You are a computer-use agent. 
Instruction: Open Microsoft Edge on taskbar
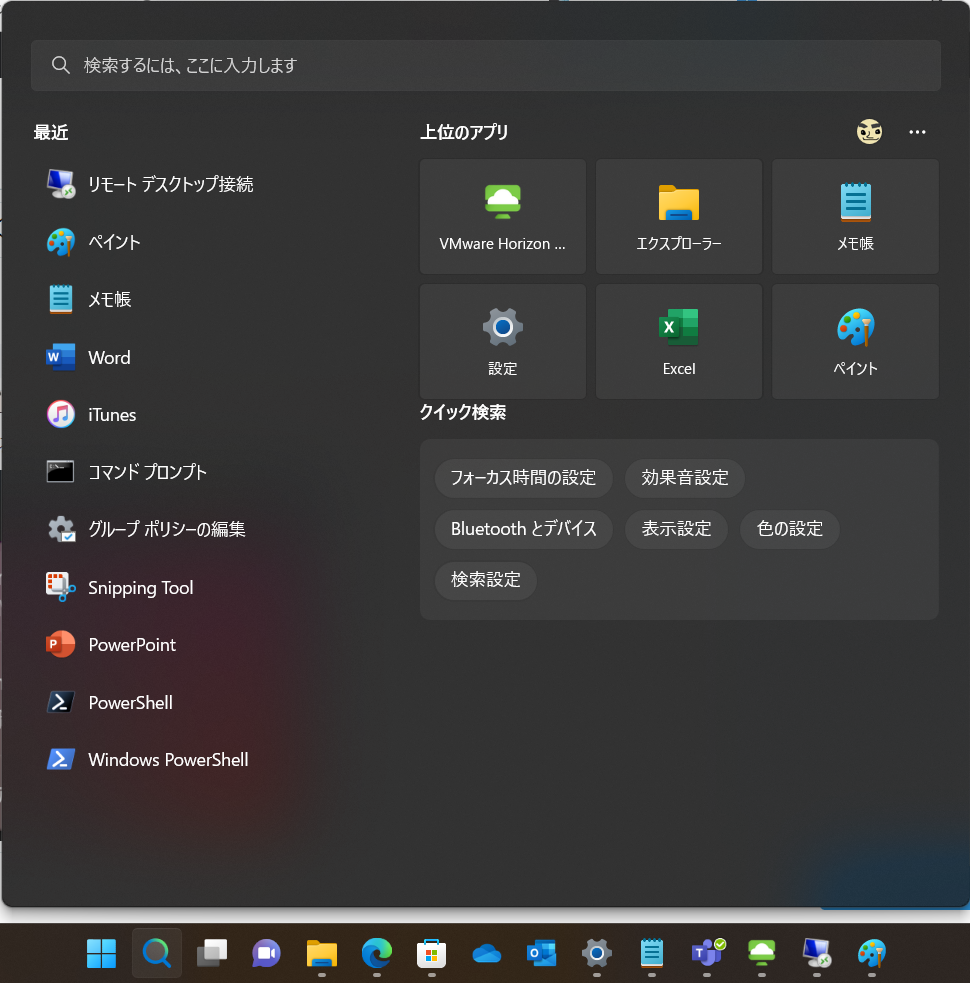coord(377,953)
